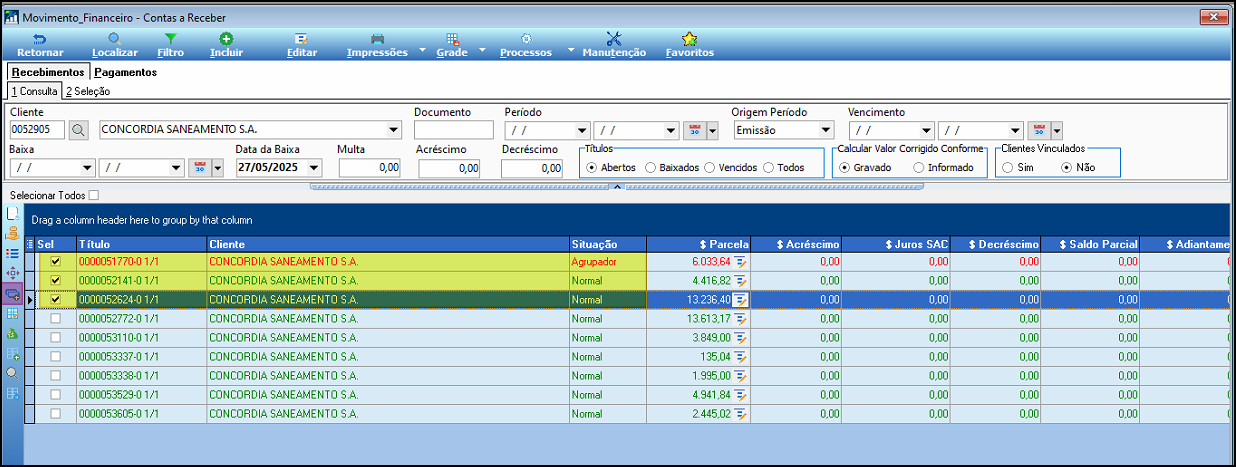Open parcela details icon for 13.613,17
Screen dimensions: 1236x467
(741, 319)
